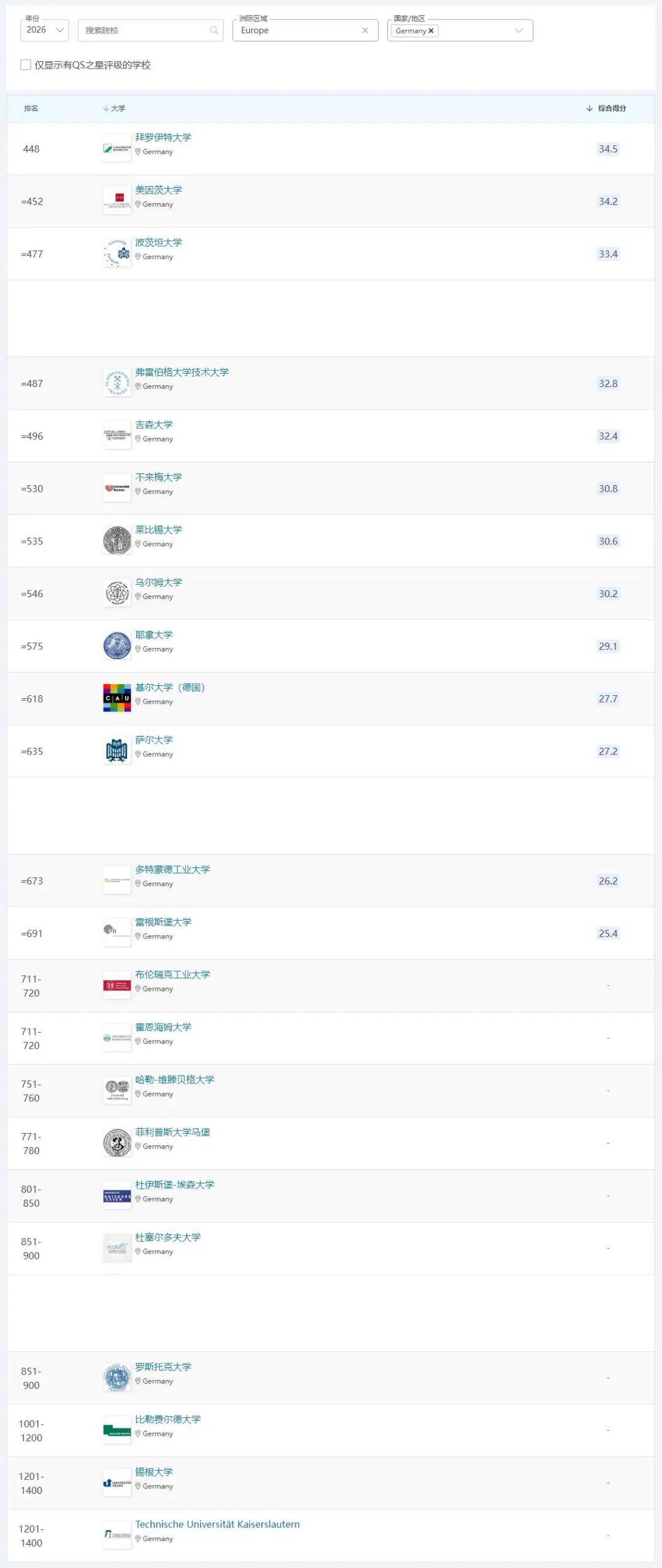Click the Saarland University owl logo
Image resolution: width=662 pixels, height=1568 pixels.
tap(117, 751)
